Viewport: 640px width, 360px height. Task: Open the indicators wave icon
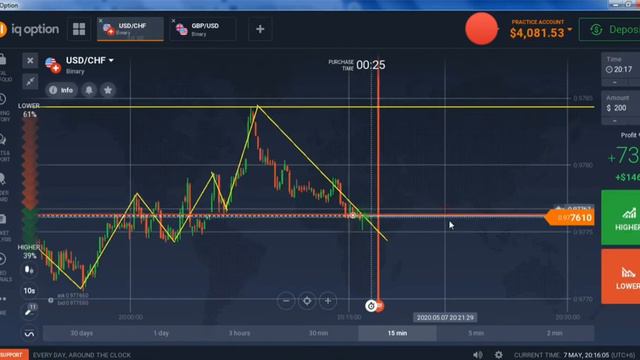tap(29, 333)
